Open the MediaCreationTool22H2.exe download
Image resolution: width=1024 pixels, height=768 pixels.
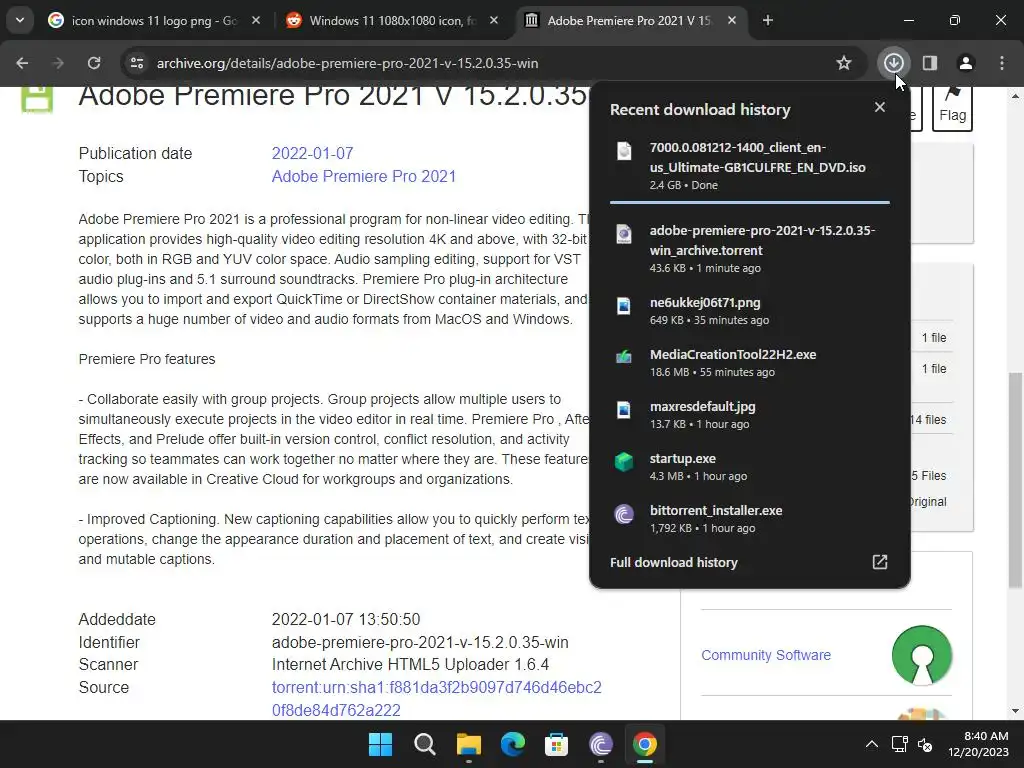pyautogui.click(x=749, y=362)
